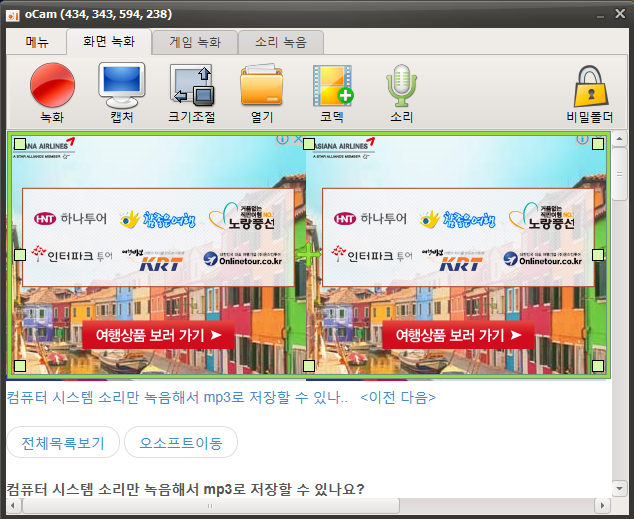Click the horizontal scrollbar right arrow

[x=602, y=505]
